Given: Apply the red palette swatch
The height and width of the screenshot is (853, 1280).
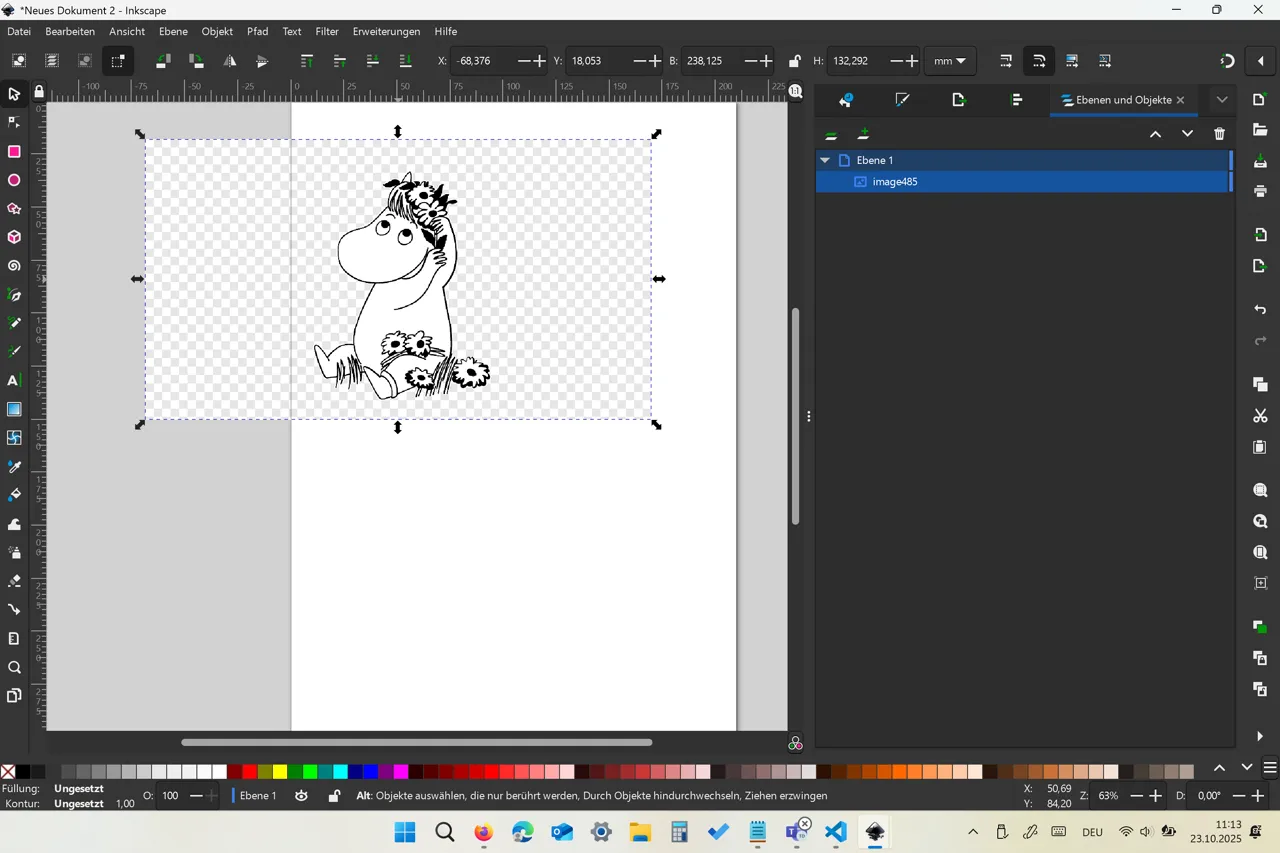Looking at the screenshot, I should tap(249, 772).
